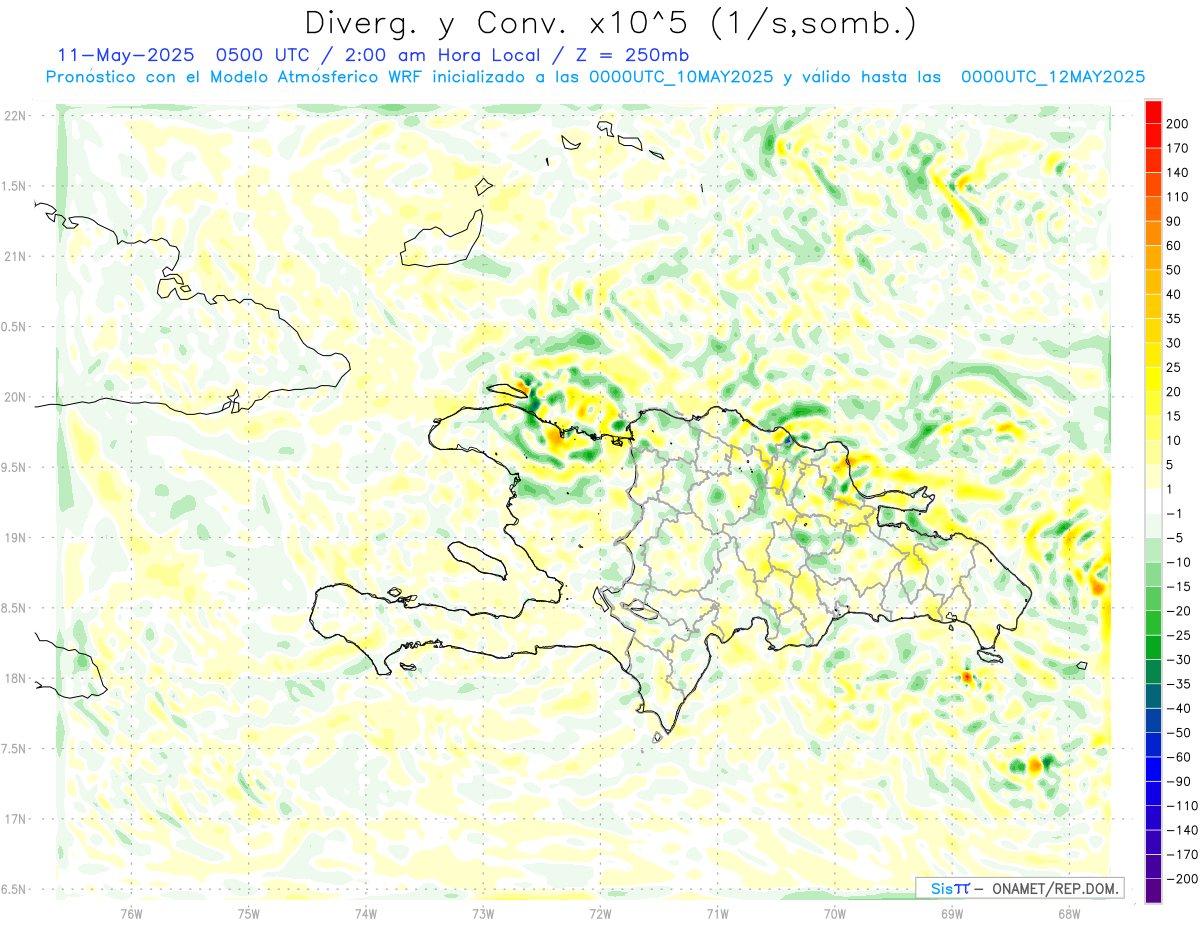Click the colorbar label '170'
The width and height of the screenshot is (1200, 927).
pyautogui.click(x=1179, y=148)
